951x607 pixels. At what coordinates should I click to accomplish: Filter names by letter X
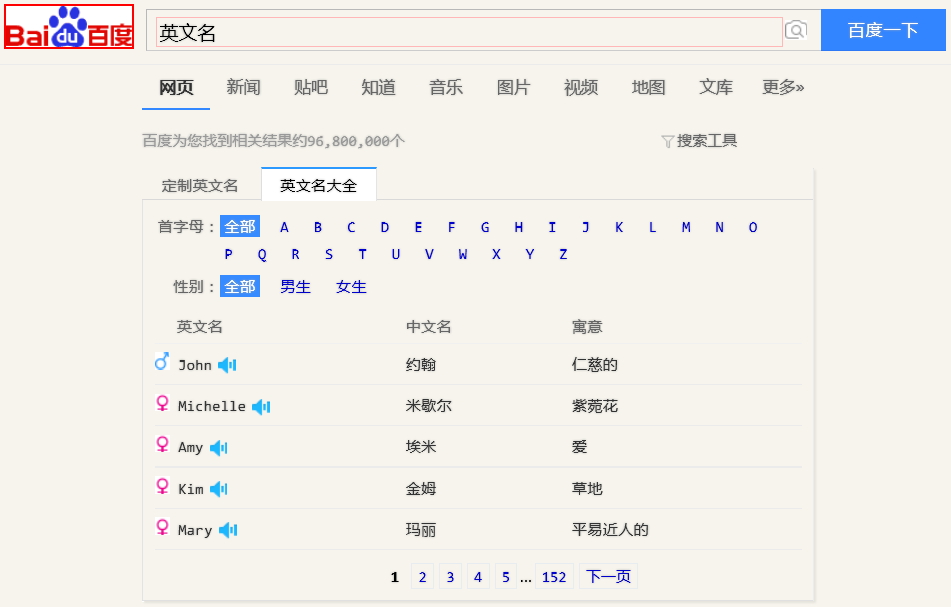click(x=496, y=254)
